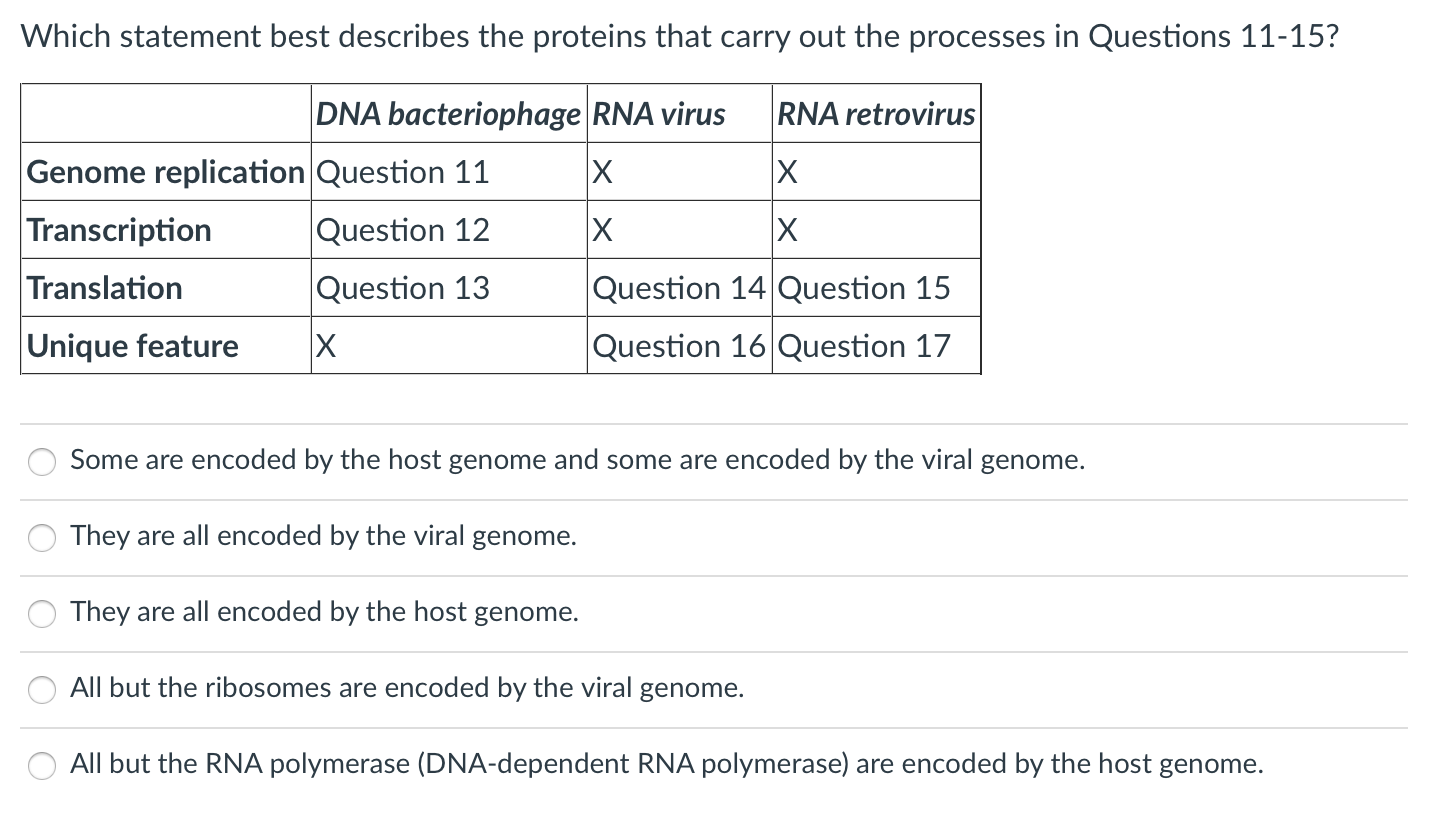This screenshot has height=818, width=1436.
Task: Select 'Some are encoded by the host genome' radio
Action: pyautogui.click(x=42, y=462)
